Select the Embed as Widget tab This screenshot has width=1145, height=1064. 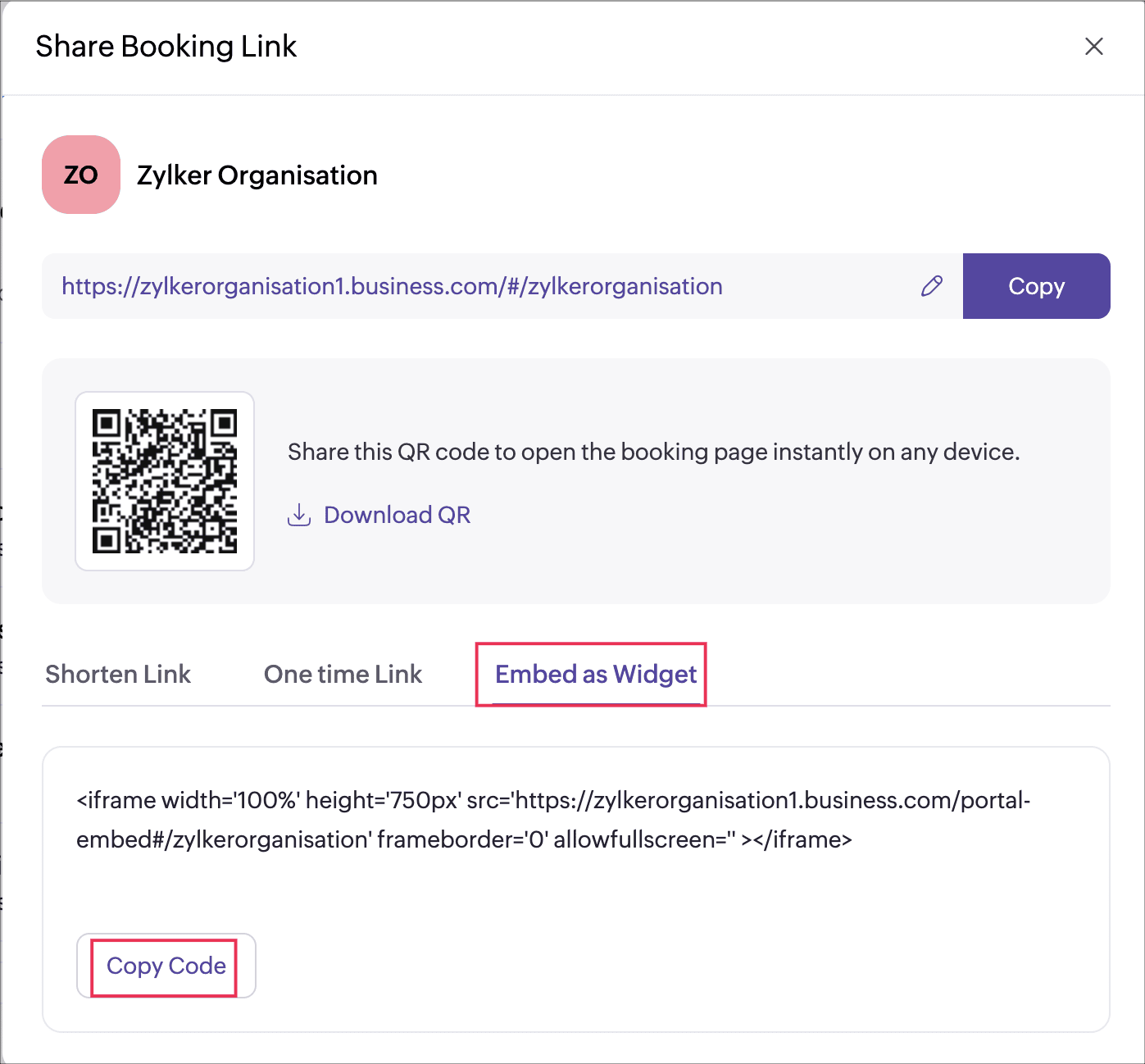(595, 674)
